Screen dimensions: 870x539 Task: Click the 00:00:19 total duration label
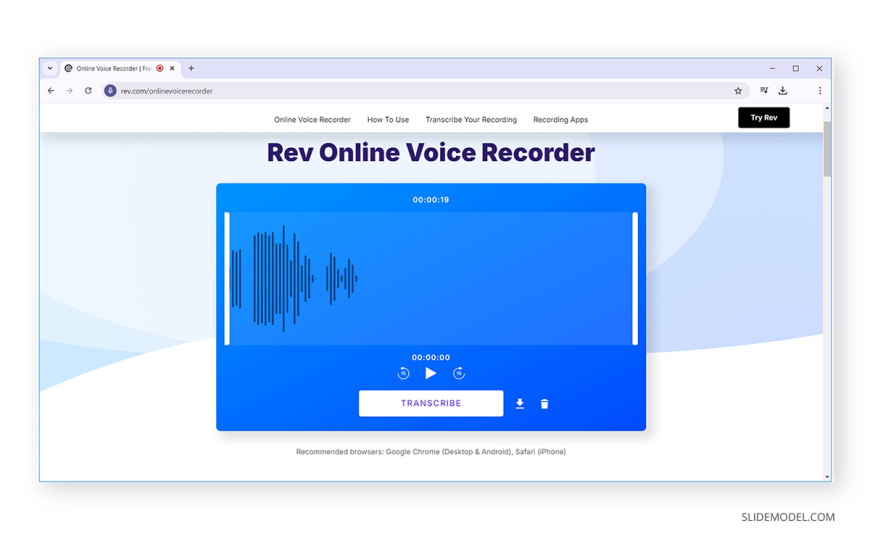tap(431, 200)
